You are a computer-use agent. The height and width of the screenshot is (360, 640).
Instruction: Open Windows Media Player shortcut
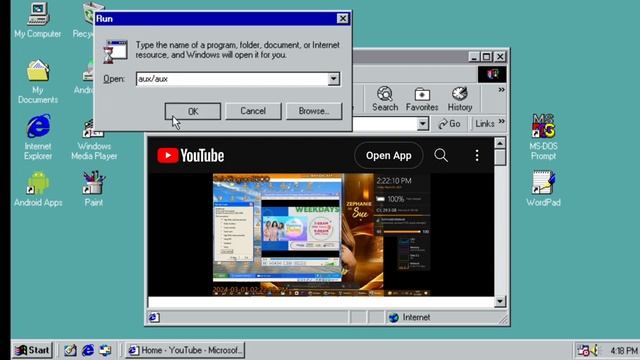pyautogui.click(x=94, y=139)
